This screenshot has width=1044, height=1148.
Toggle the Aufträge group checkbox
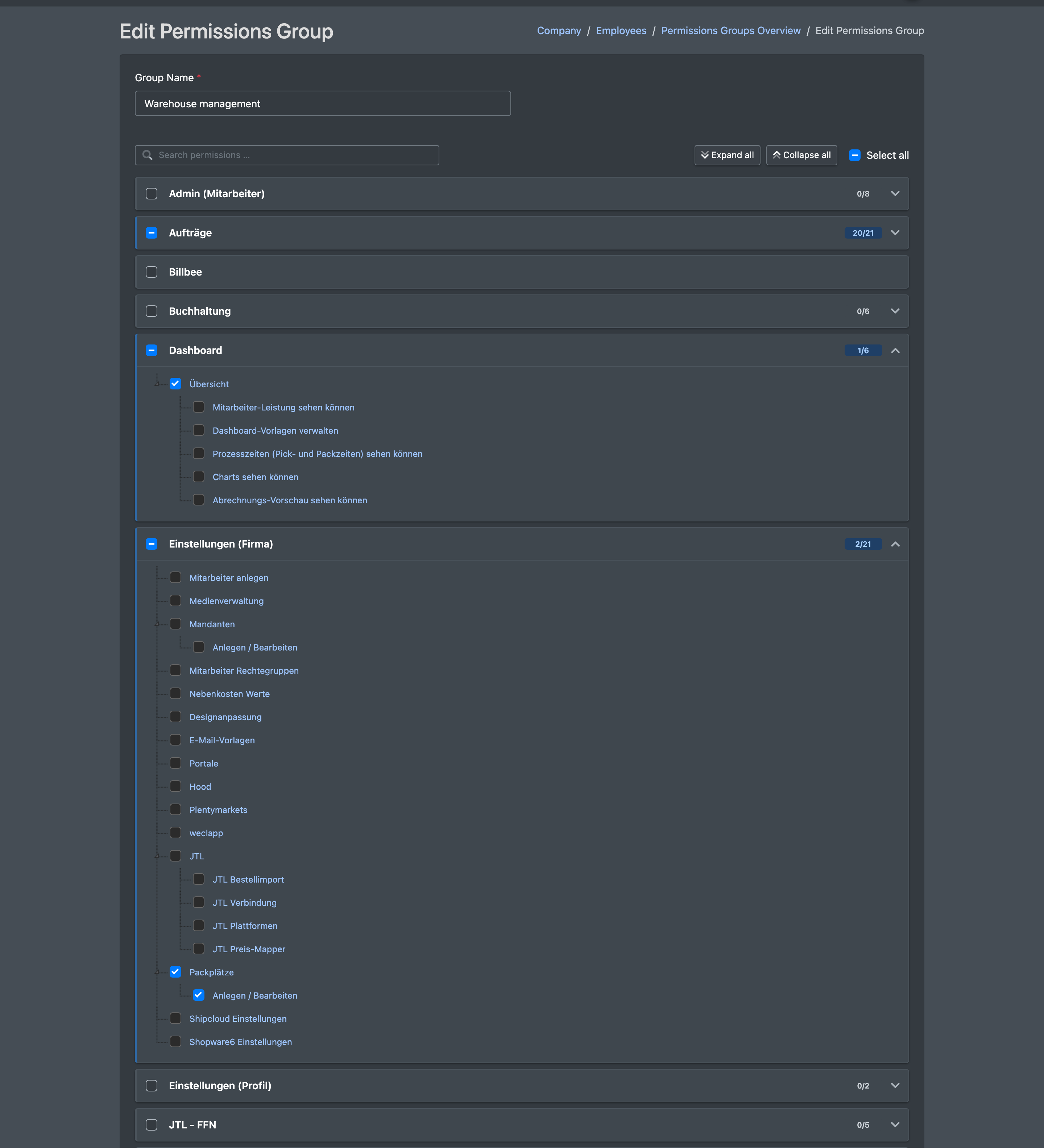coord(152,232)
